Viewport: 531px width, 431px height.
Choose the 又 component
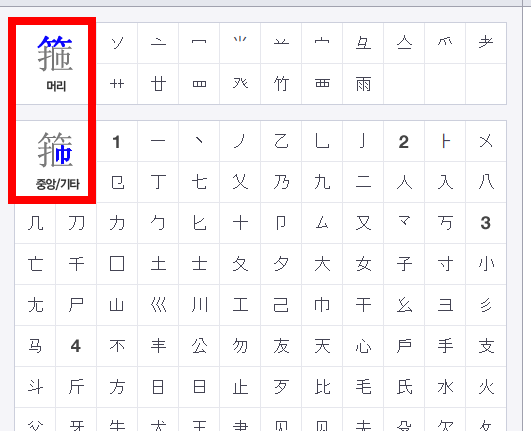point(363,223)
